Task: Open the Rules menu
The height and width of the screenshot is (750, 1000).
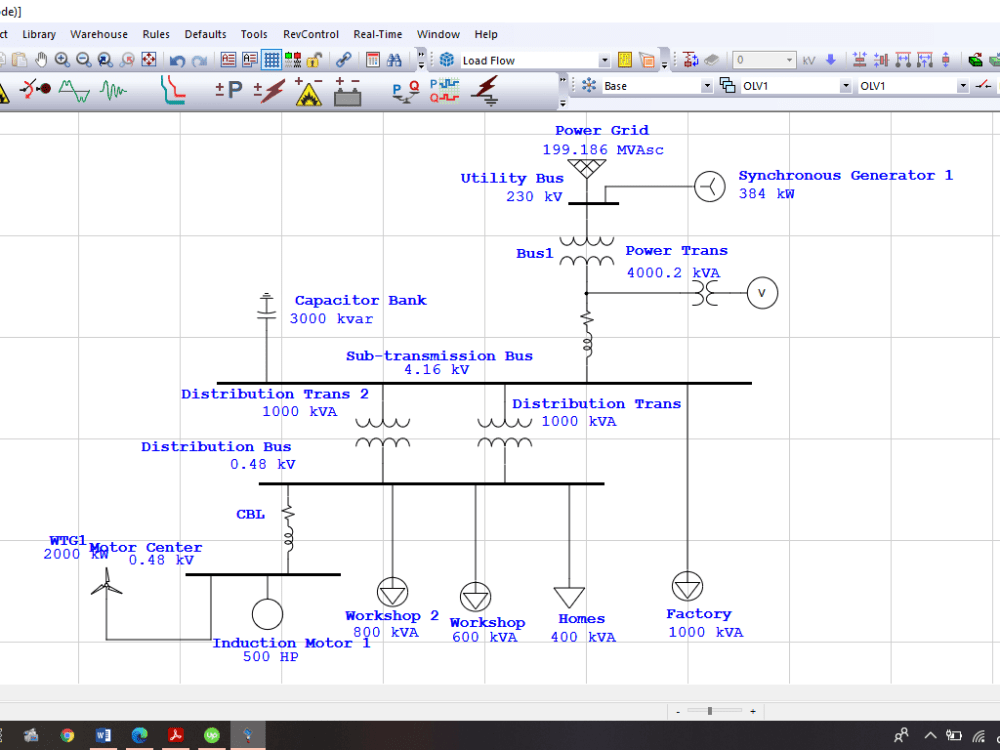Action: pos(156,34)
